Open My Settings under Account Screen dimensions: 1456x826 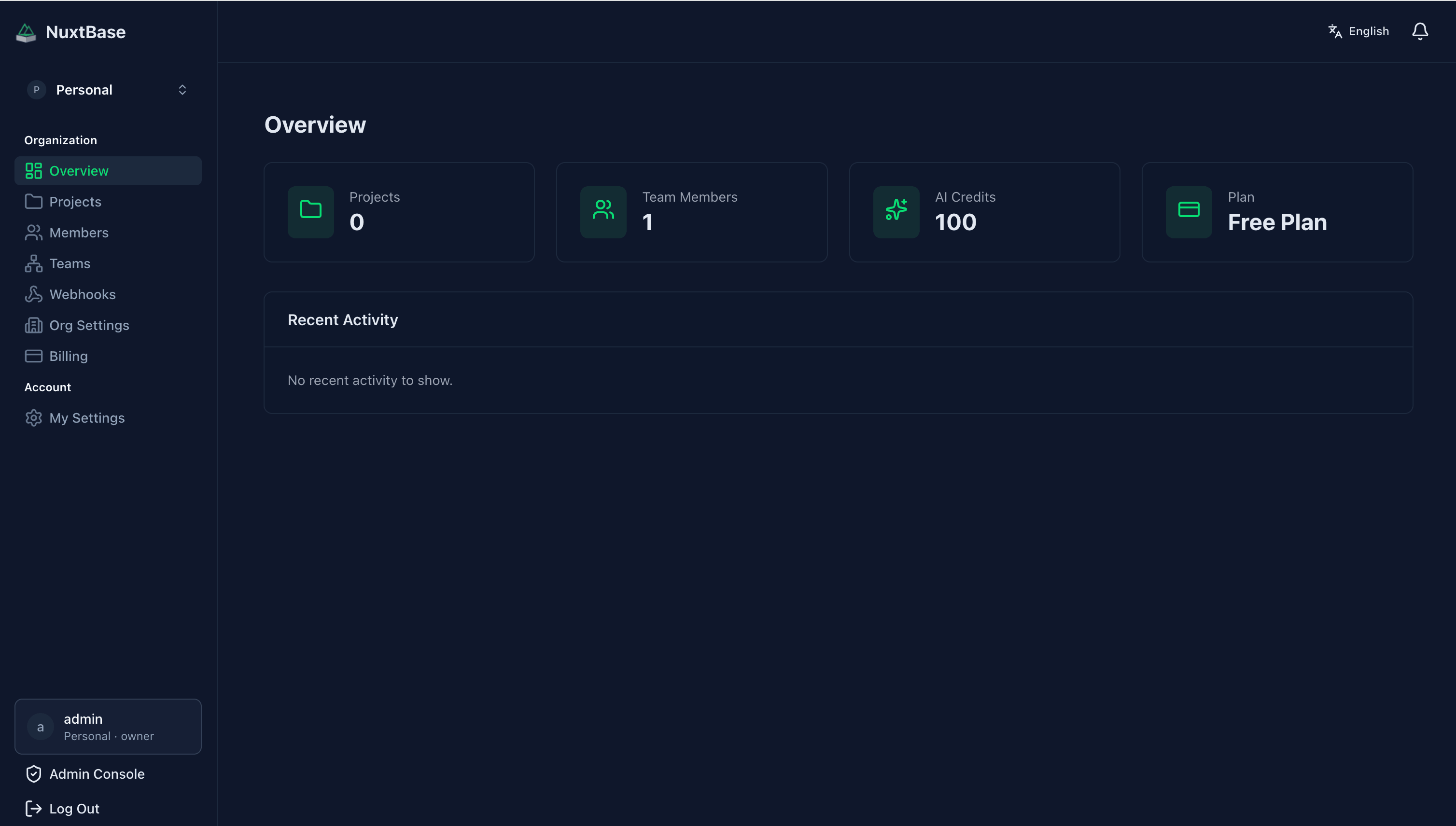[87, 417]
